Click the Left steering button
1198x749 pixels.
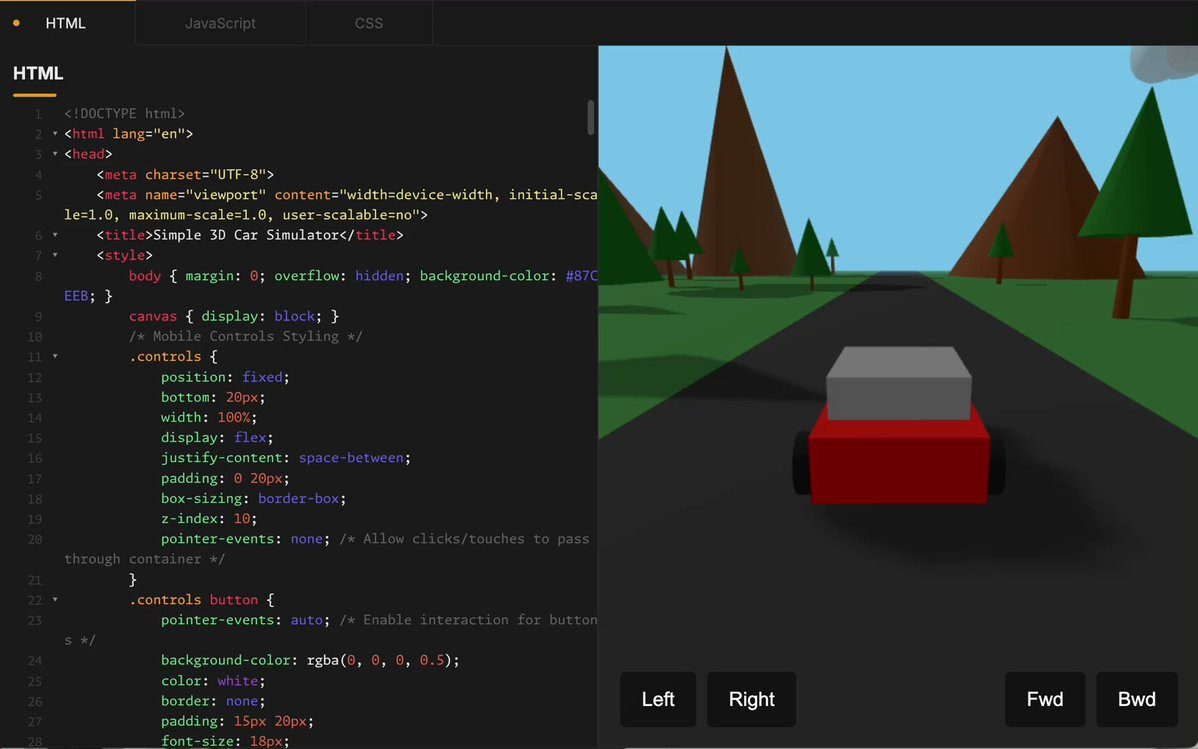point(658,699)
